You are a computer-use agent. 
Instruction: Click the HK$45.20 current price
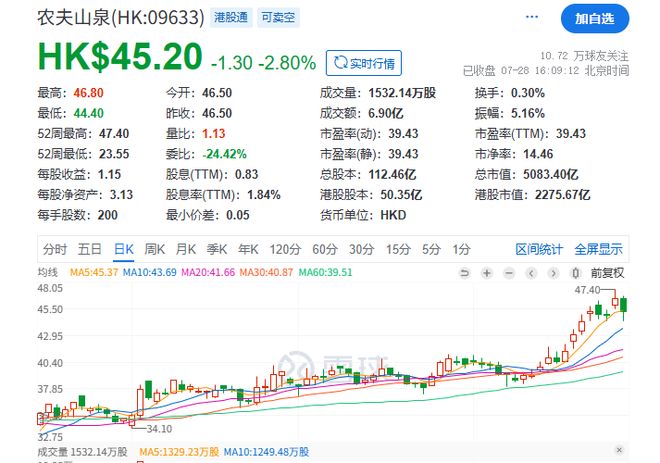coord(120,56)
